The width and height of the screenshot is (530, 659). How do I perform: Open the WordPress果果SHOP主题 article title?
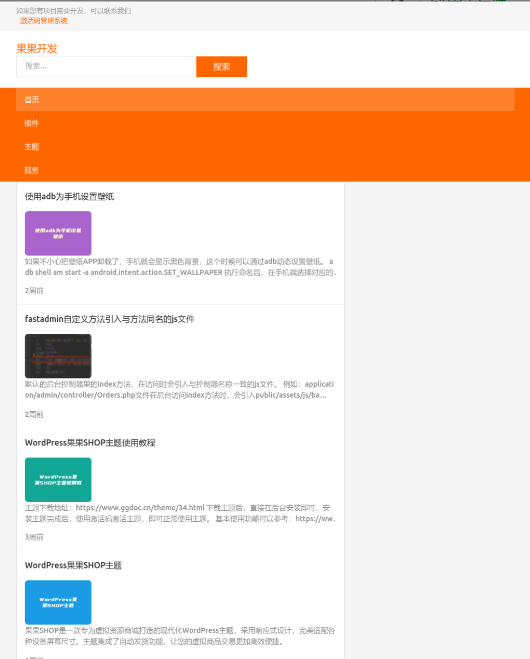click(x=73, y=565)
